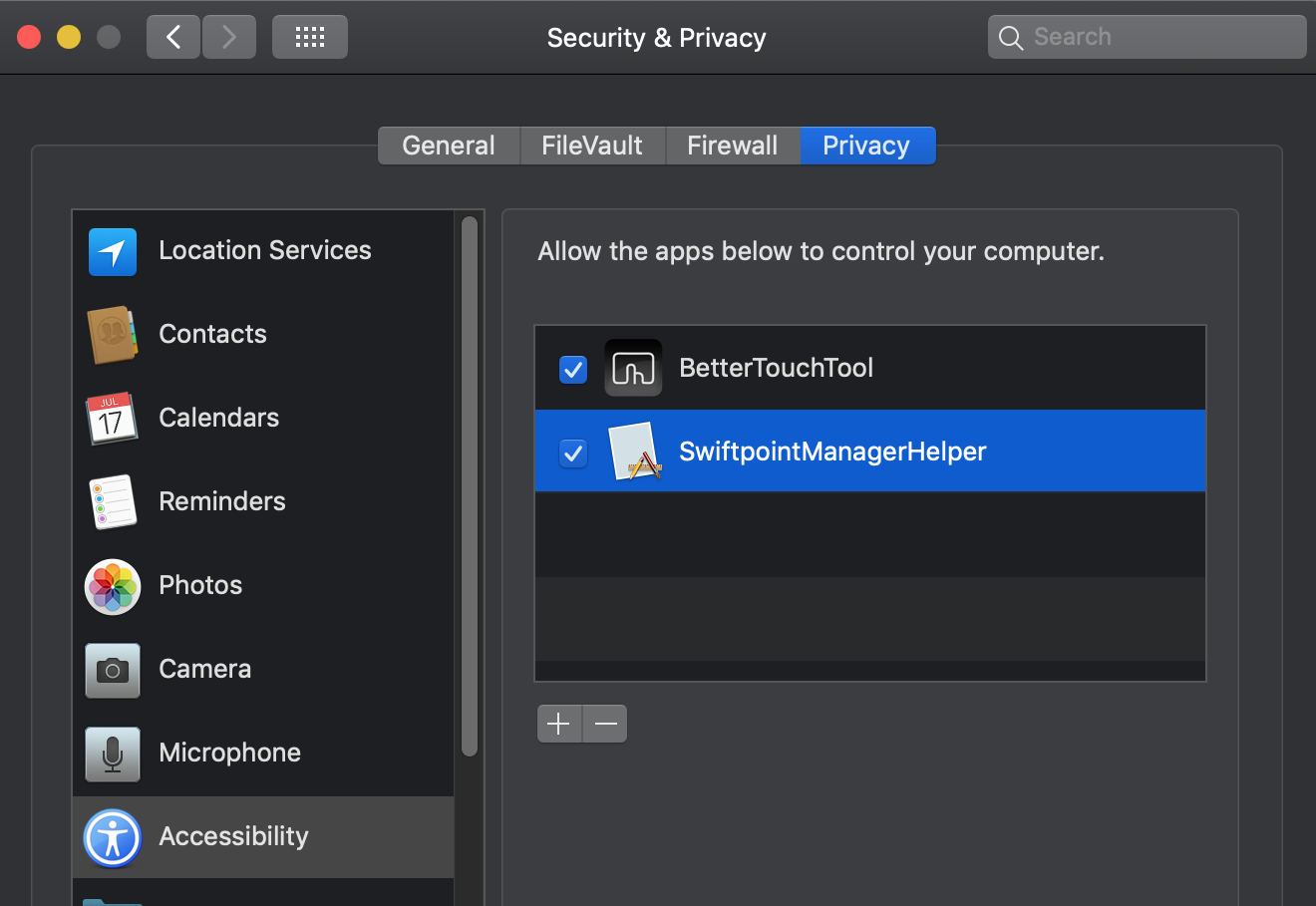Switch to the FileVault tab
The width and height of the screenshot is (1316, 906).
592,146
